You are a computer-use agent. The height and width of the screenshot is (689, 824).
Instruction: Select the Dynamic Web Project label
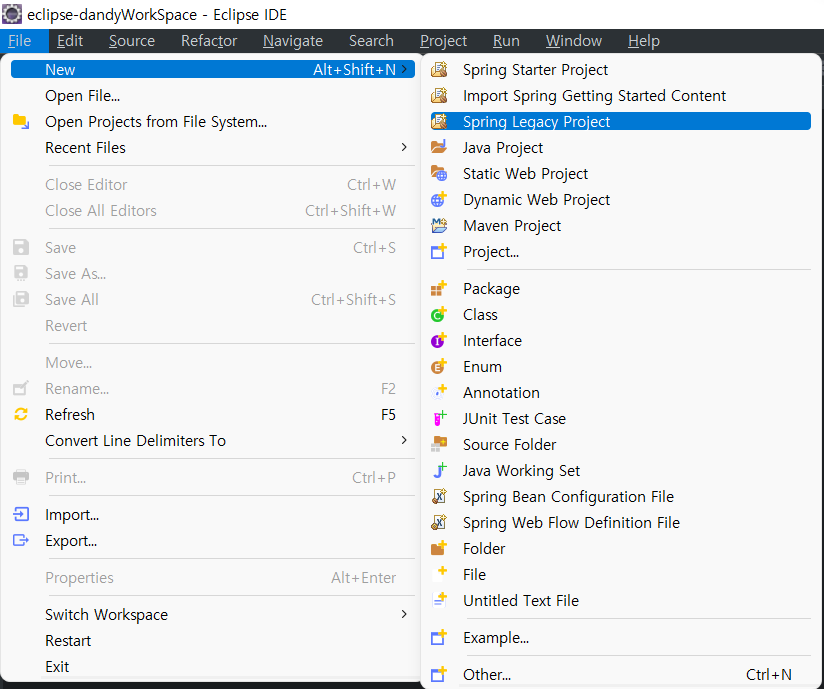tap(537, 200)
